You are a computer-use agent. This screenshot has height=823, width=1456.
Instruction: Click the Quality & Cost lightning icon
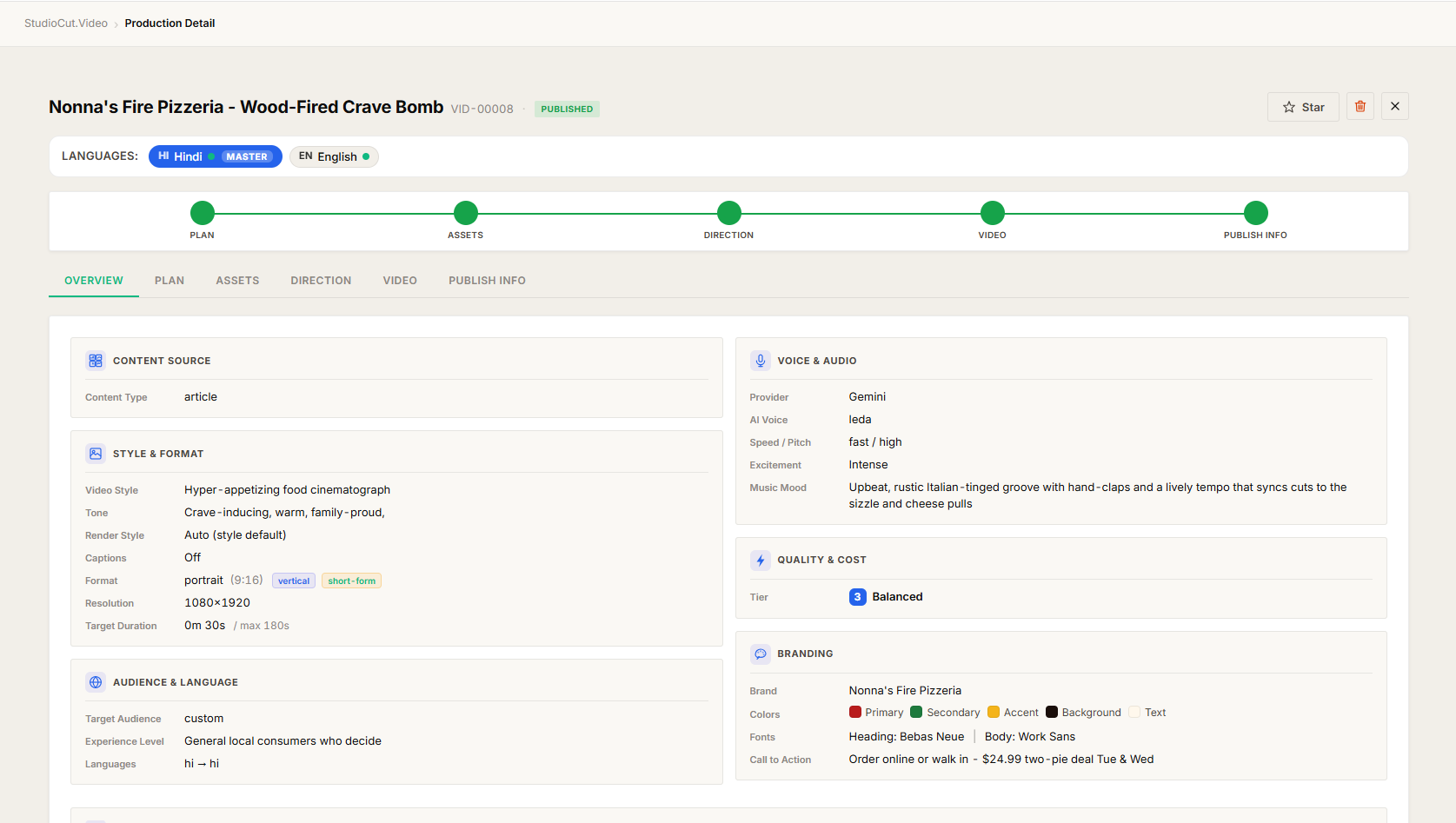tap(761, 561)
